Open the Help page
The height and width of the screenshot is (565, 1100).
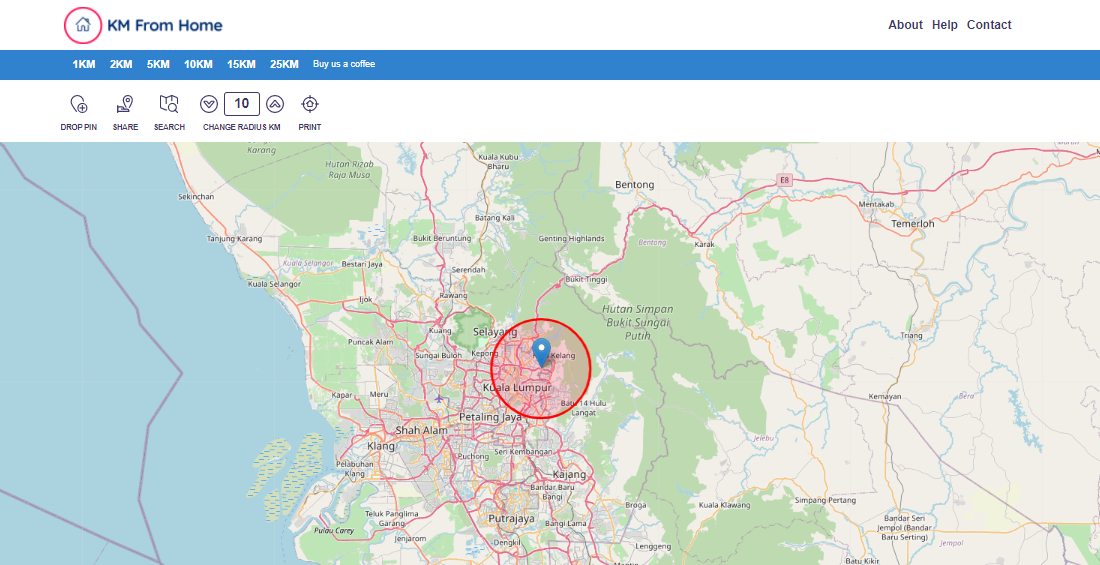(945, 25)
